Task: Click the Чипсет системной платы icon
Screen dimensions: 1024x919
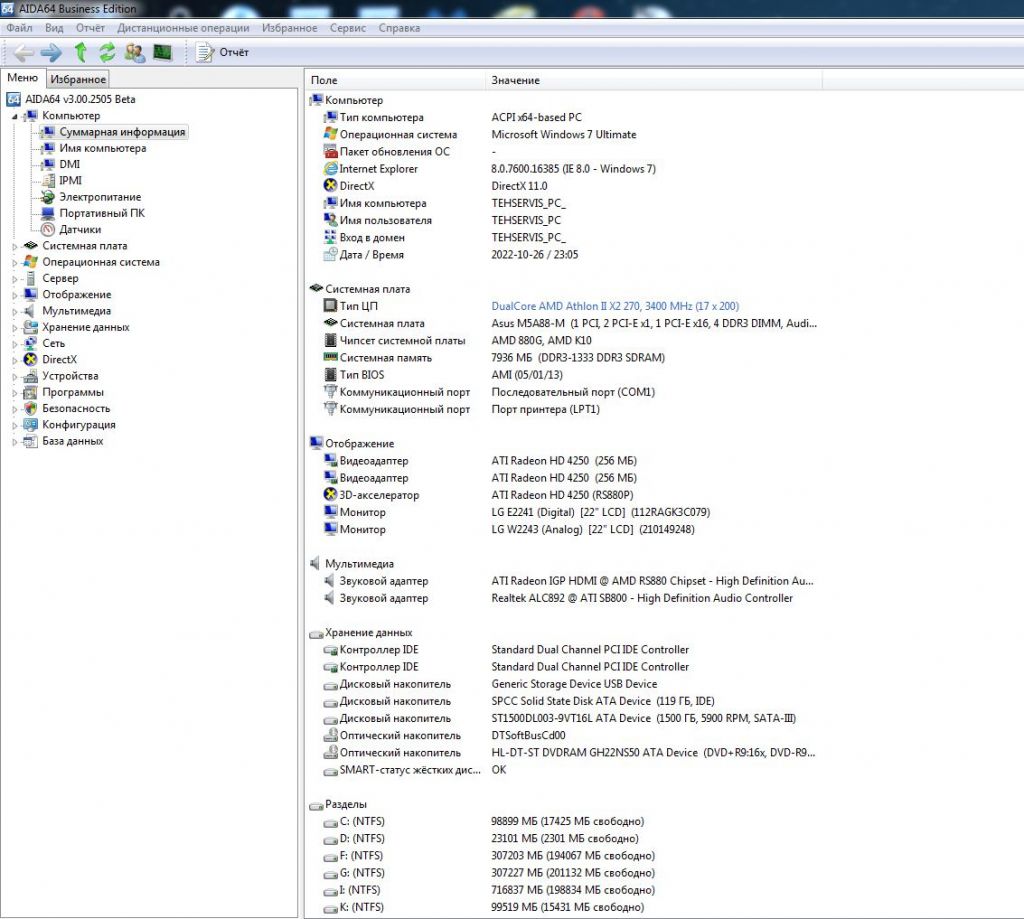Action: pos(330,340)
